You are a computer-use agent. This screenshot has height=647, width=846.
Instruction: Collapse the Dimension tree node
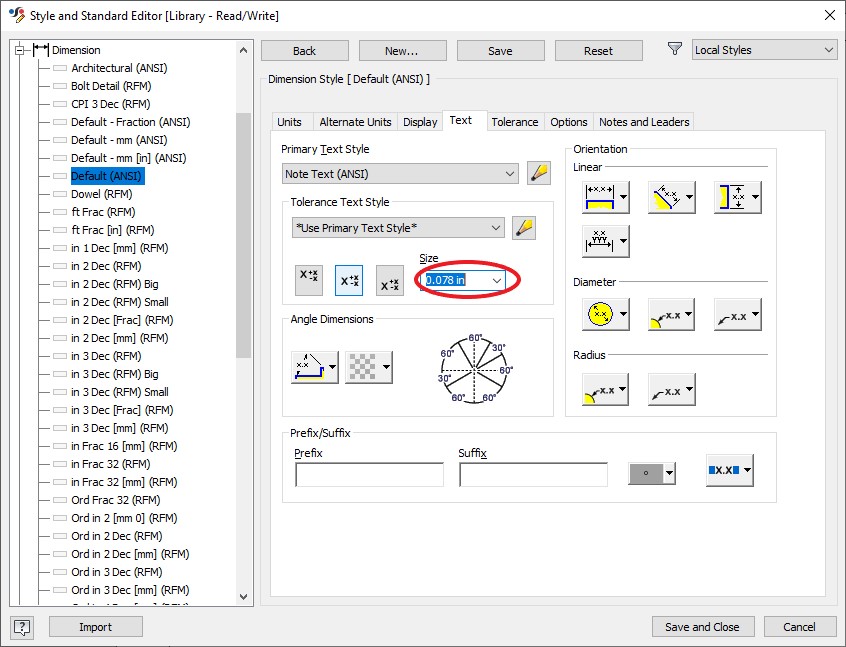pos(20,50)
